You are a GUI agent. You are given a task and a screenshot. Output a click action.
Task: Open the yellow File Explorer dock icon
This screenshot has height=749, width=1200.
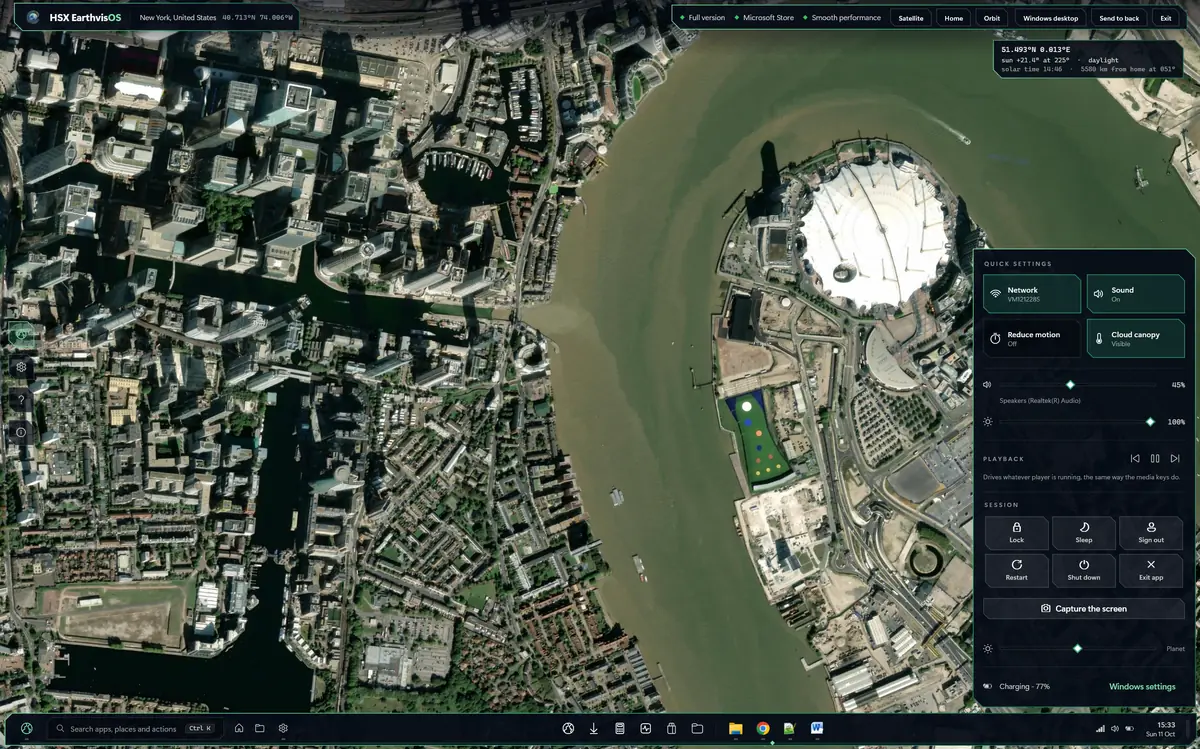click(x=736, y=728)
